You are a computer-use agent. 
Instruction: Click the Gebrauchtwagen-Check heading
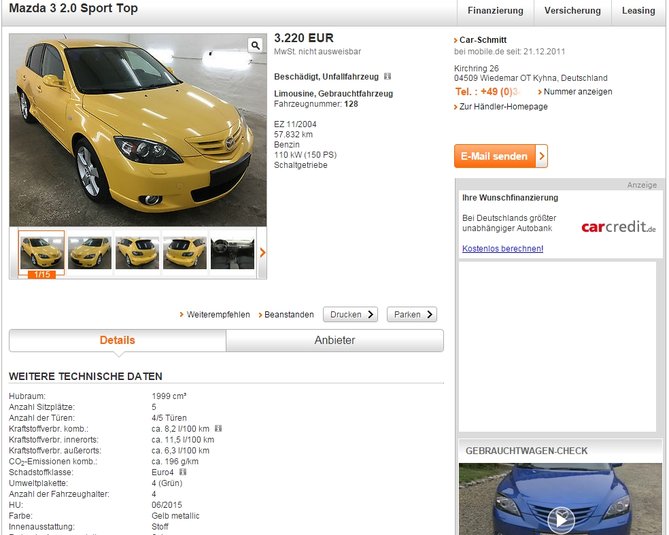[x=526, y=451]
